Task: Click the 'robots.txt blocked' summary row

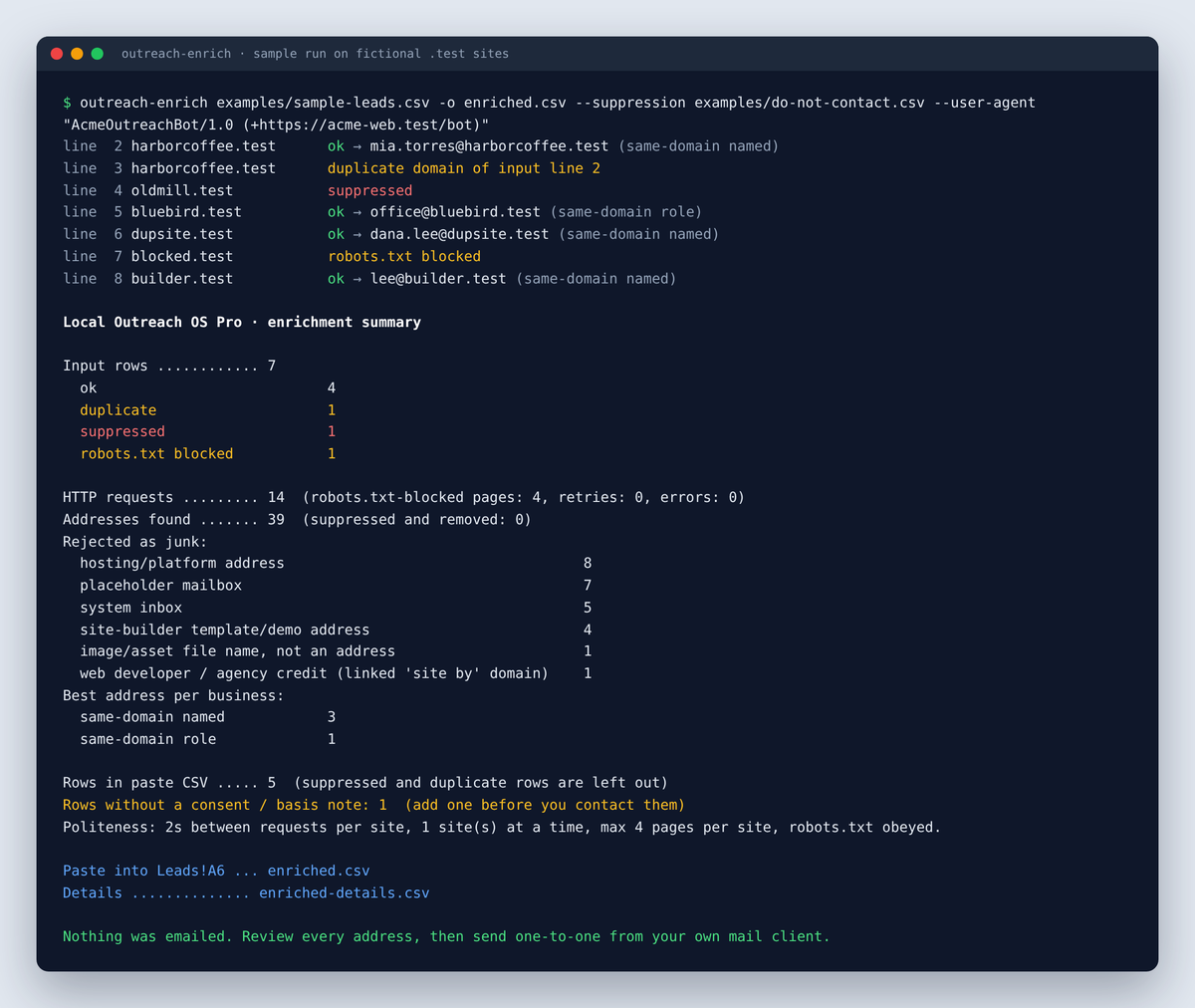Action: (208, 453)
